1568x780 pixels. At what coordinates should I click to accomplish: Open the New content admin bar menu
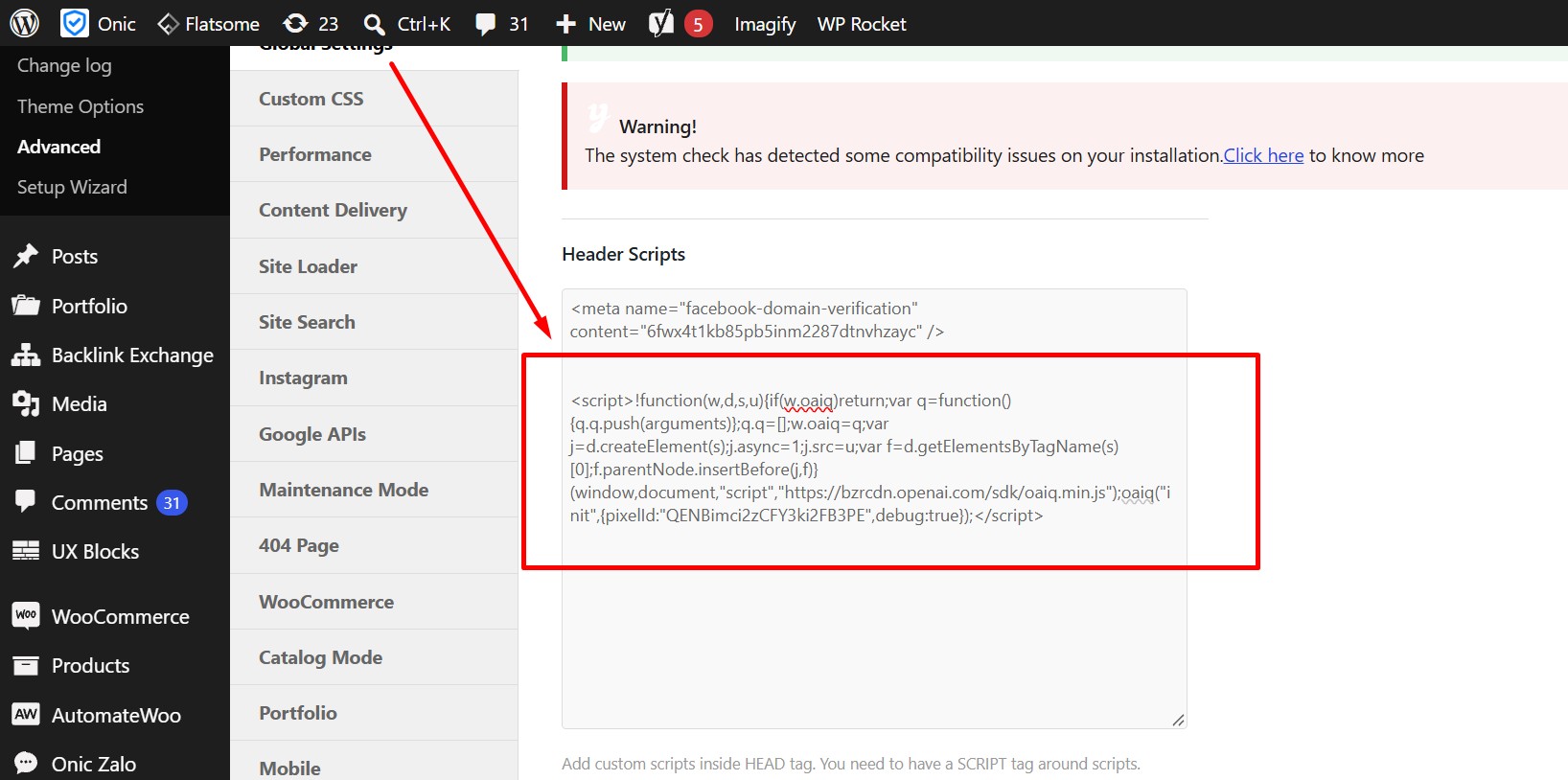click(590, 23)
